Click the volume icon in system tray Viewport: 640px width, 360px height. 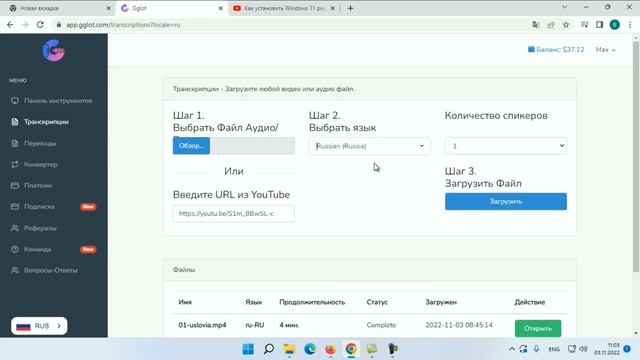584,349
